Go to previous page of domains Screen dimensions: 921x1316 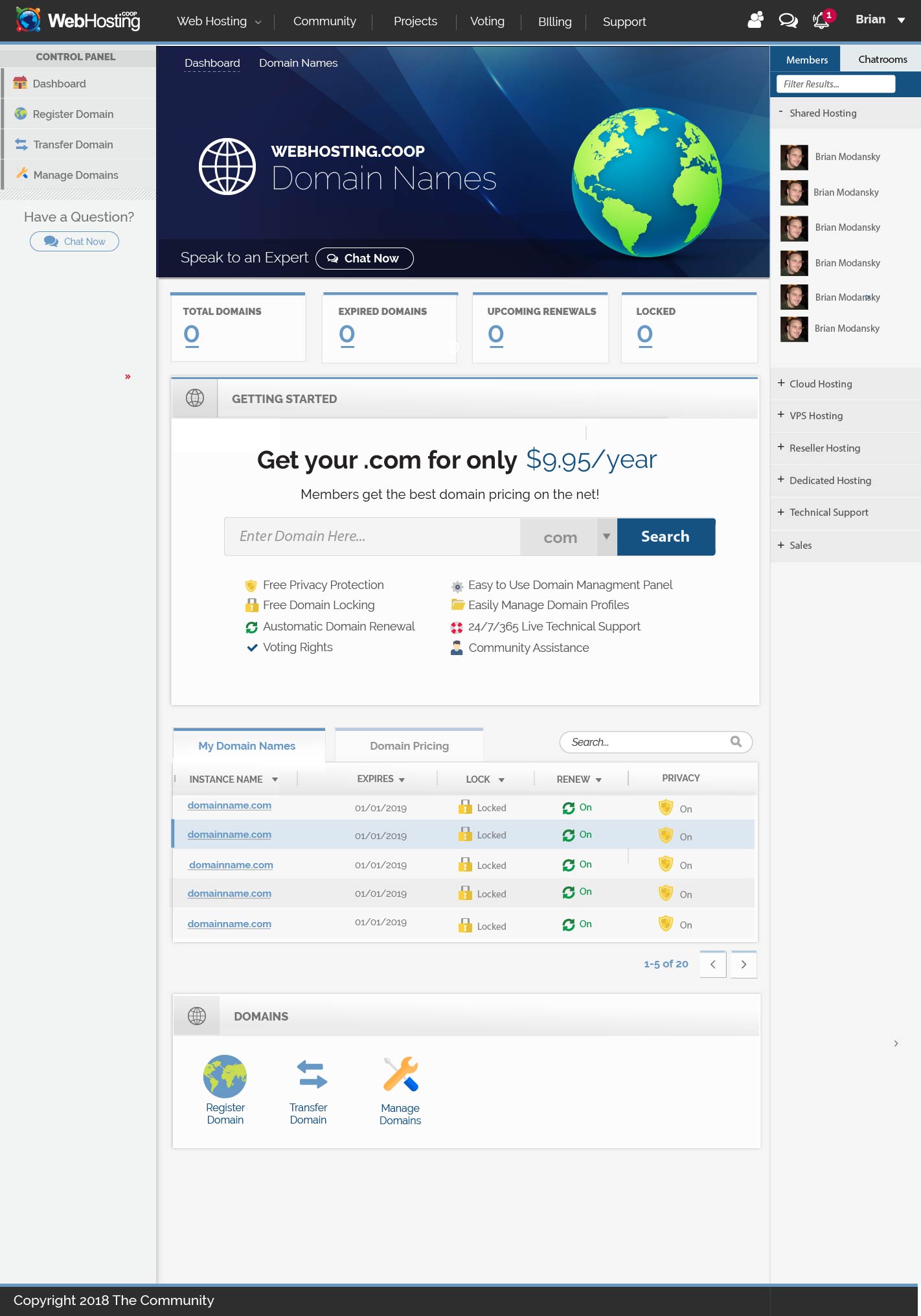712,964
